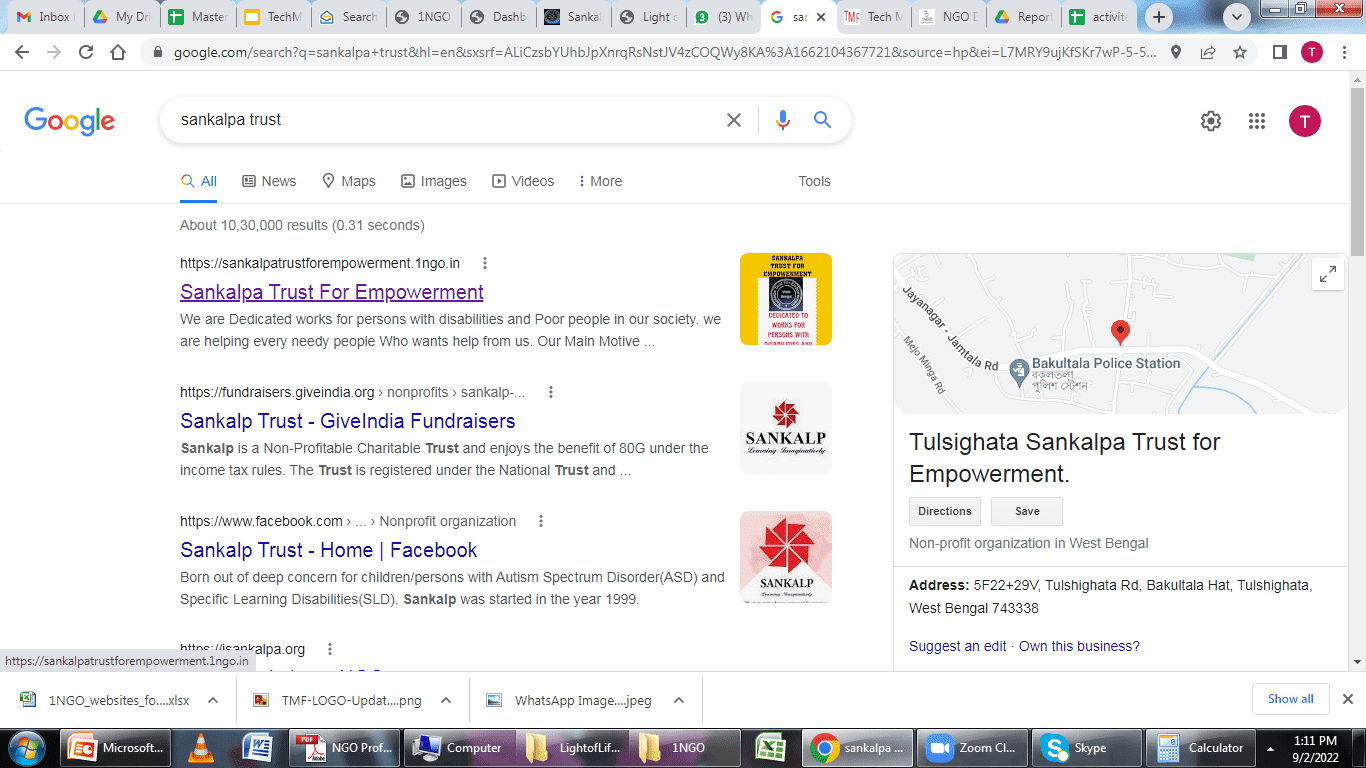Click the browser forward arrow

[54, 52]
